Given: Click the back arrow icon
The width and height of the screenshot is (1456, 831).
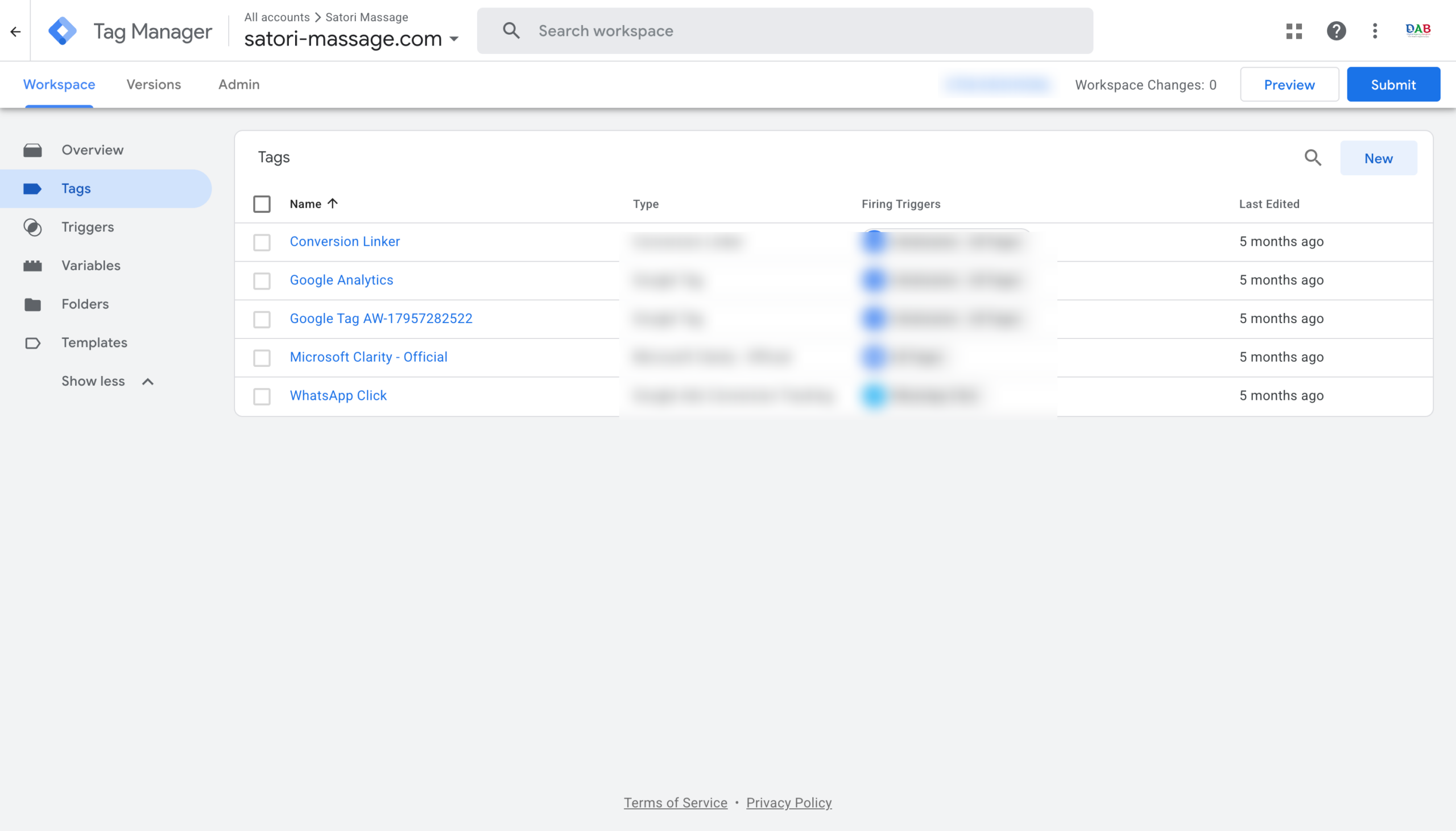Looking at the screenshot, I should pyautogui.click(x=15, y=31).
